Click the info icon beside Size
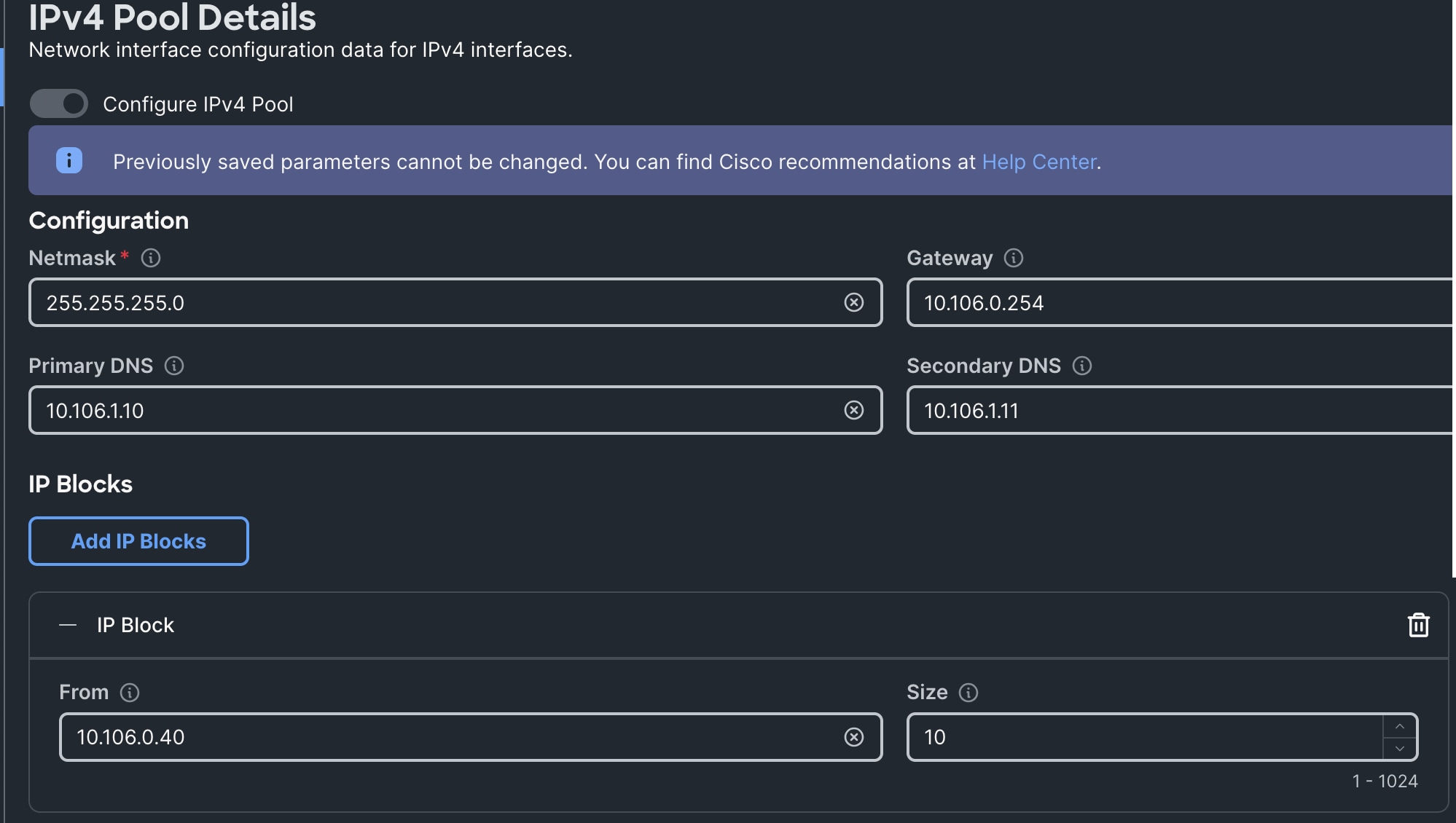 click(968, 693)
